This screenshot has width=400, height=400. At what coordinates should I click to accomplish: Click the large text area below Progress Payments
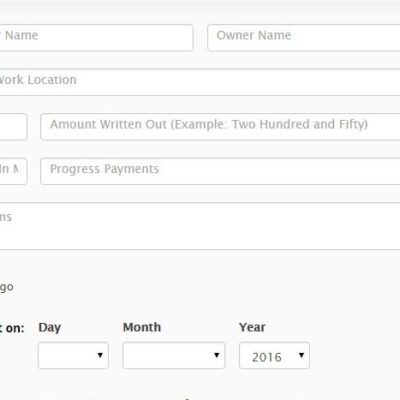[x=200, y=226]
